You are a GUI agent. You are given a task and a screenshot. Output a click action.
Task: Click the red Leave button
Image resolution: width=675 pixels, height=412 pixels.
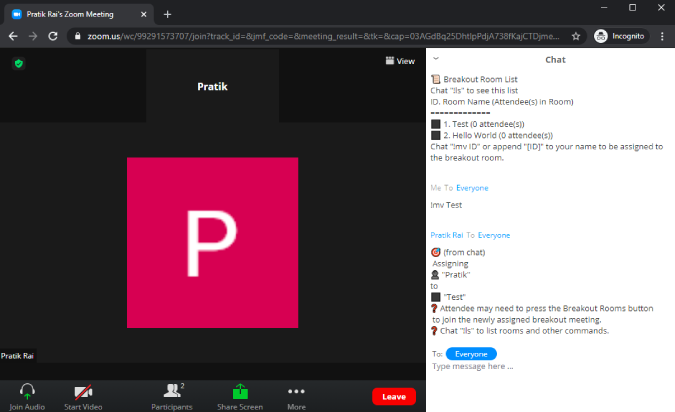[x=394, y=397]
